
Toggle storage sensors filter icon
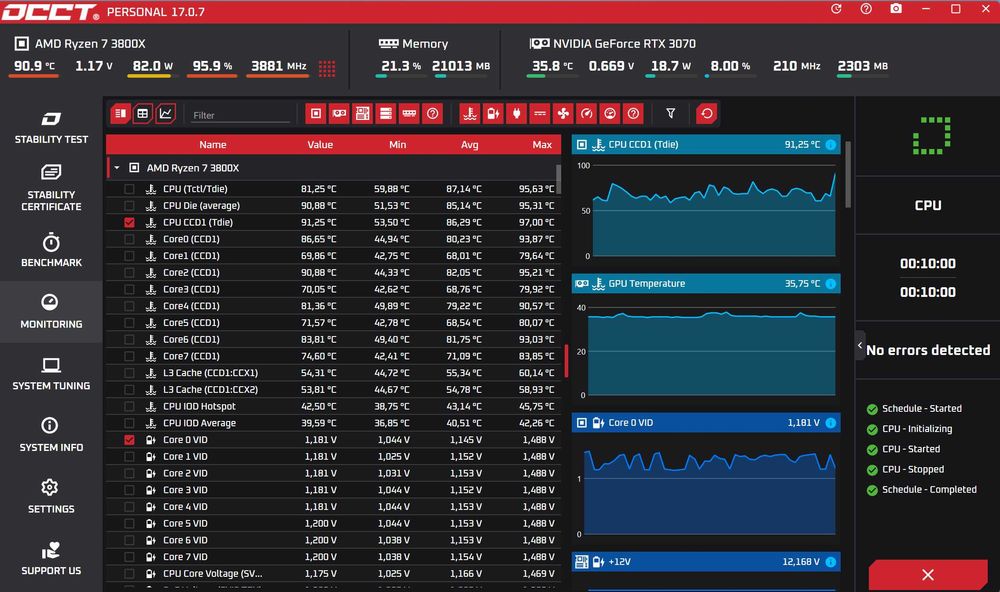(x=386, y=114)
